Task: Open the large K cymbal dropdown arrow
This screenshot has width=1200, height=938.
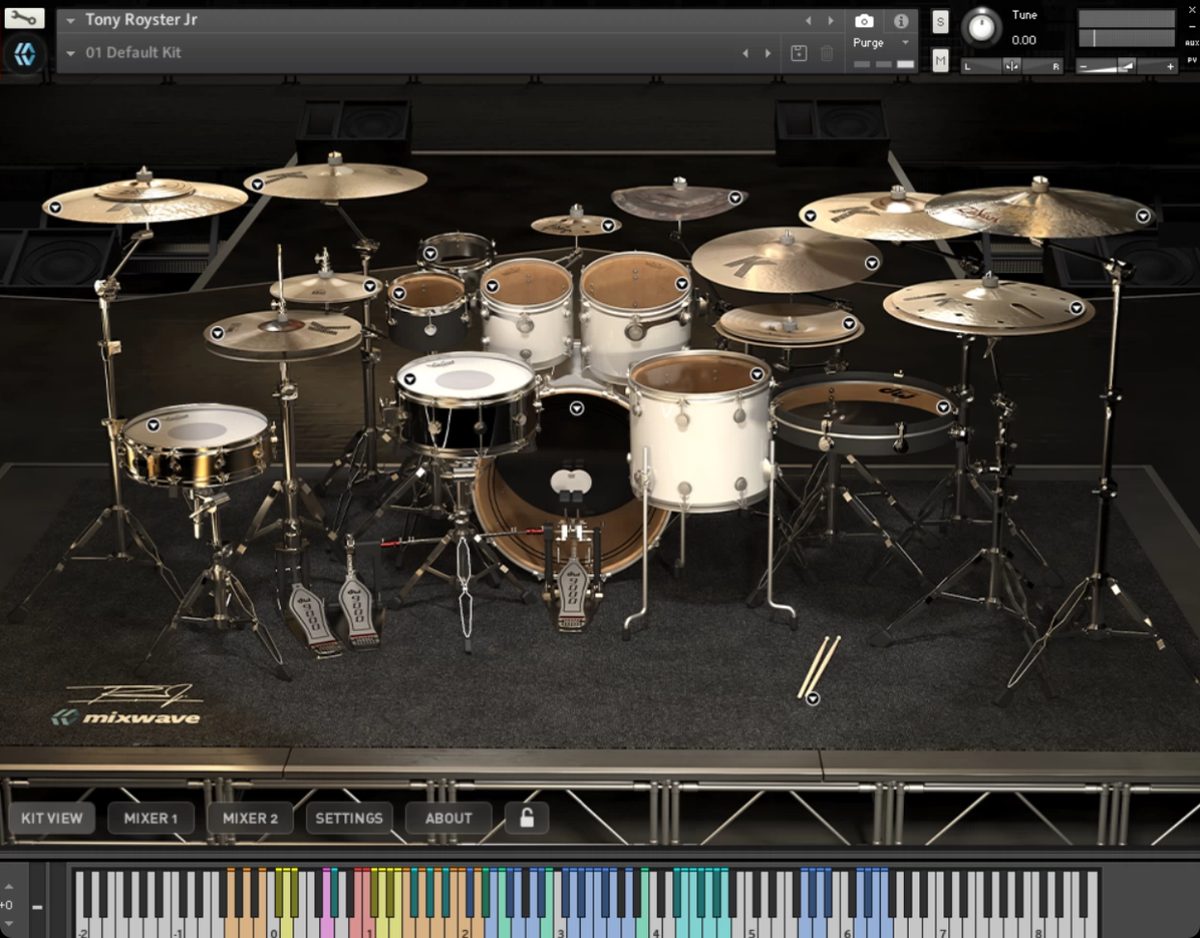Action: [871, 263]
